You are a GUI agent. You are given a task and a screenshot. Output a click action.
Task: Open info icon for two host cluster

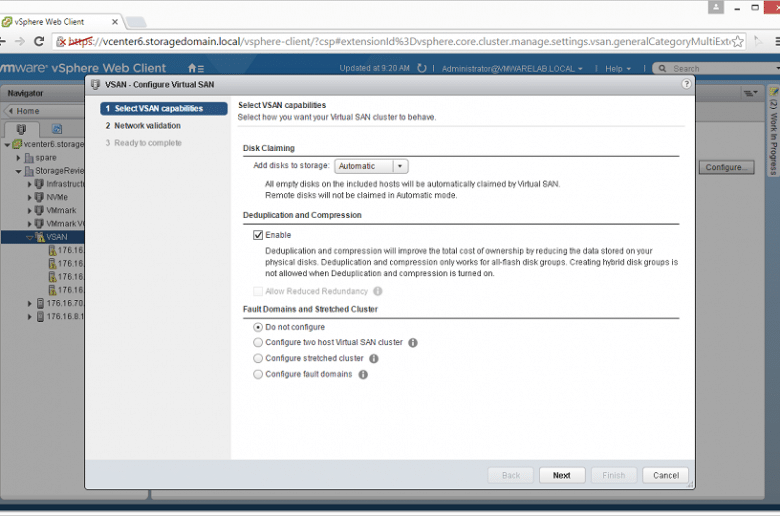coord(413,343)
